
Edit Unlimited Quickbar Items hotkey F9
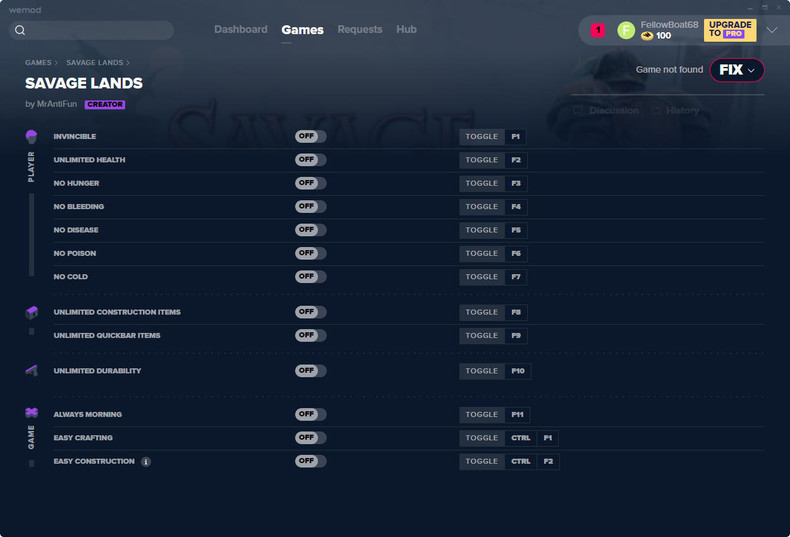pyautogui.click(x=516, y=335)
